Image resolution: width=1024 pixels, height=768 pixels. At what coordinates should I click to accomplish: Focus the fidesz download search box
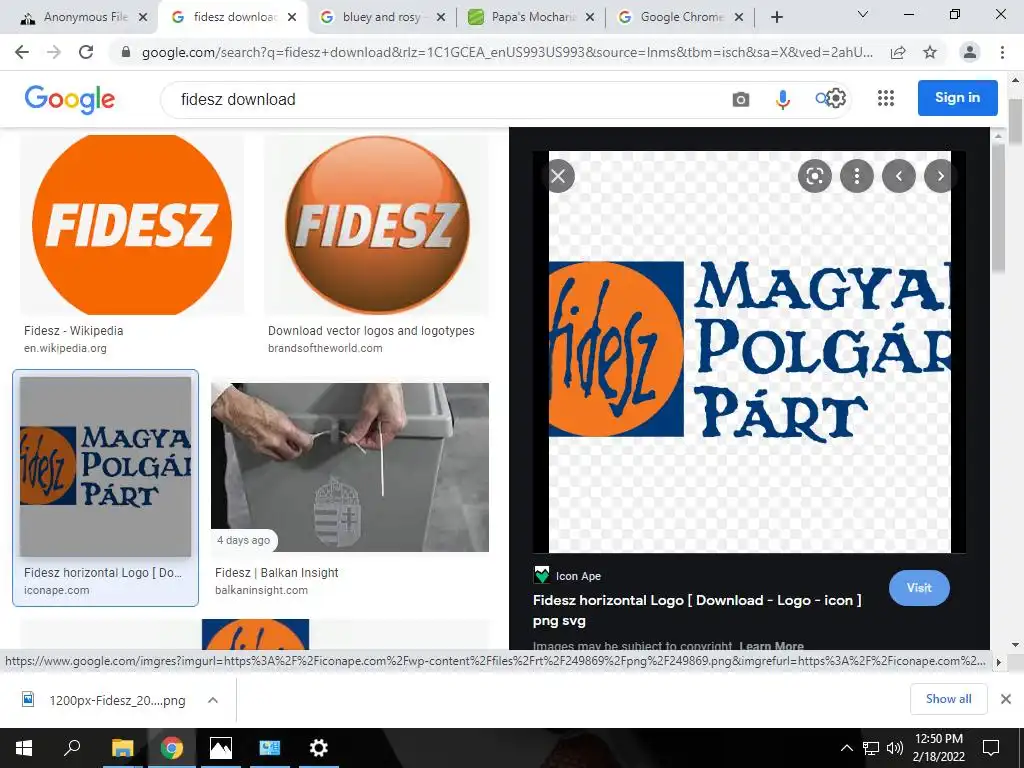(444, 99)
